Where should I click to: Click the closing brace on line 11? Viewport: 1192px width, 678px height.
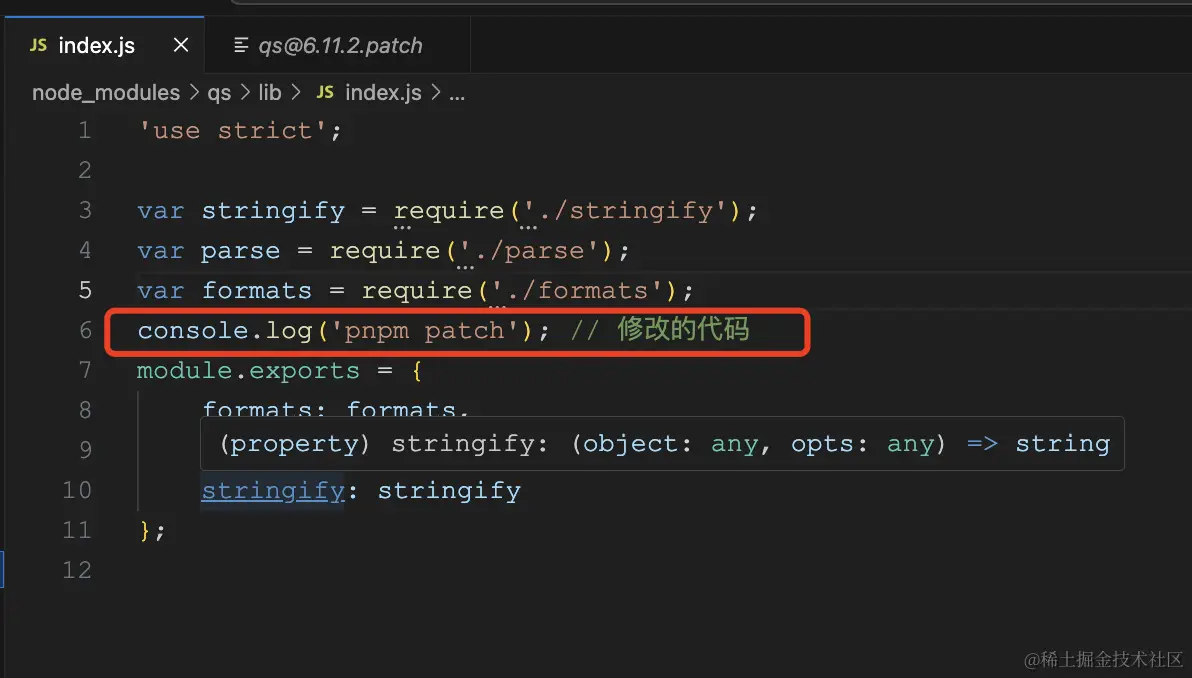[145, 531]
